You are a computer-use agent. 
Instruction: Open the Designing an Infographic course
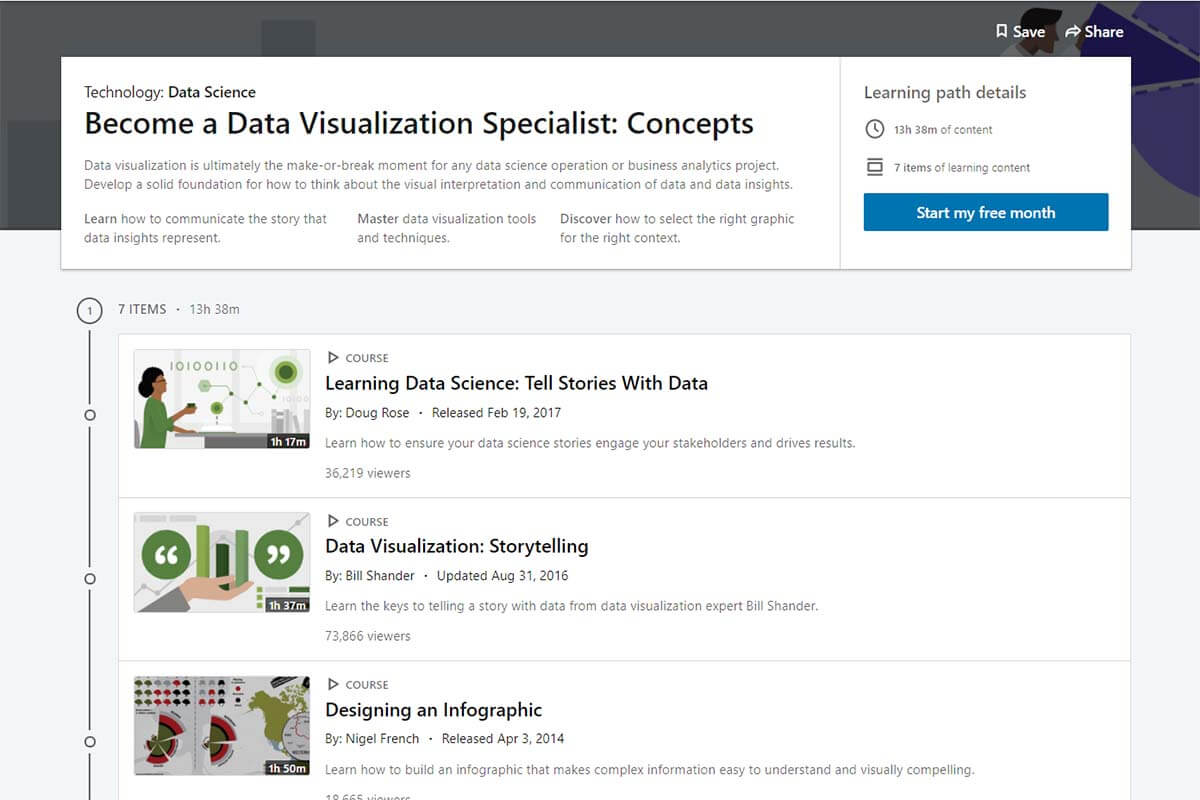(433, 710)
